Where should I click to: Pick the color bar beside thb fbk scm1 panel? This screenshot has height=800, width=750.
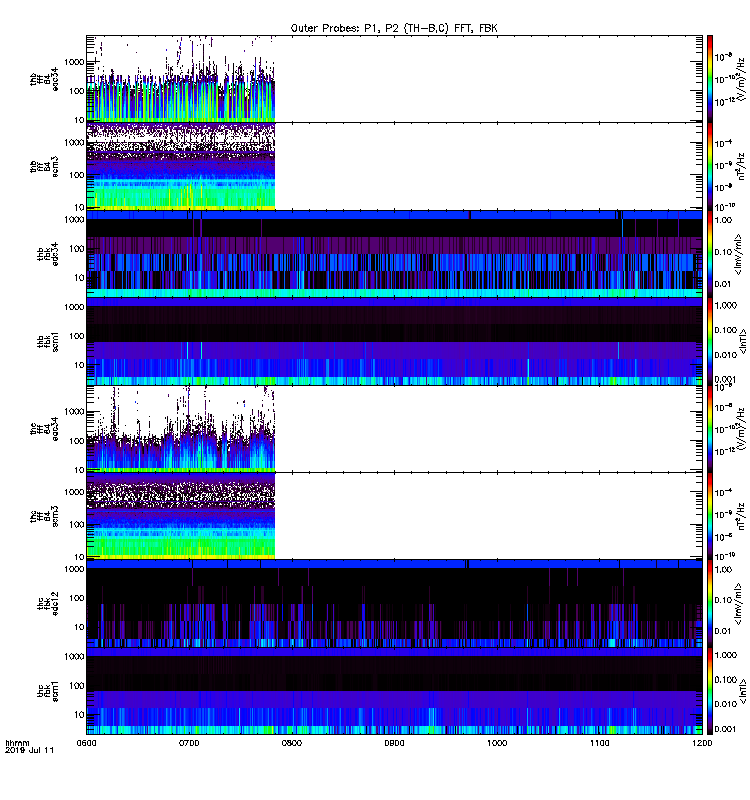pos(710,341)
